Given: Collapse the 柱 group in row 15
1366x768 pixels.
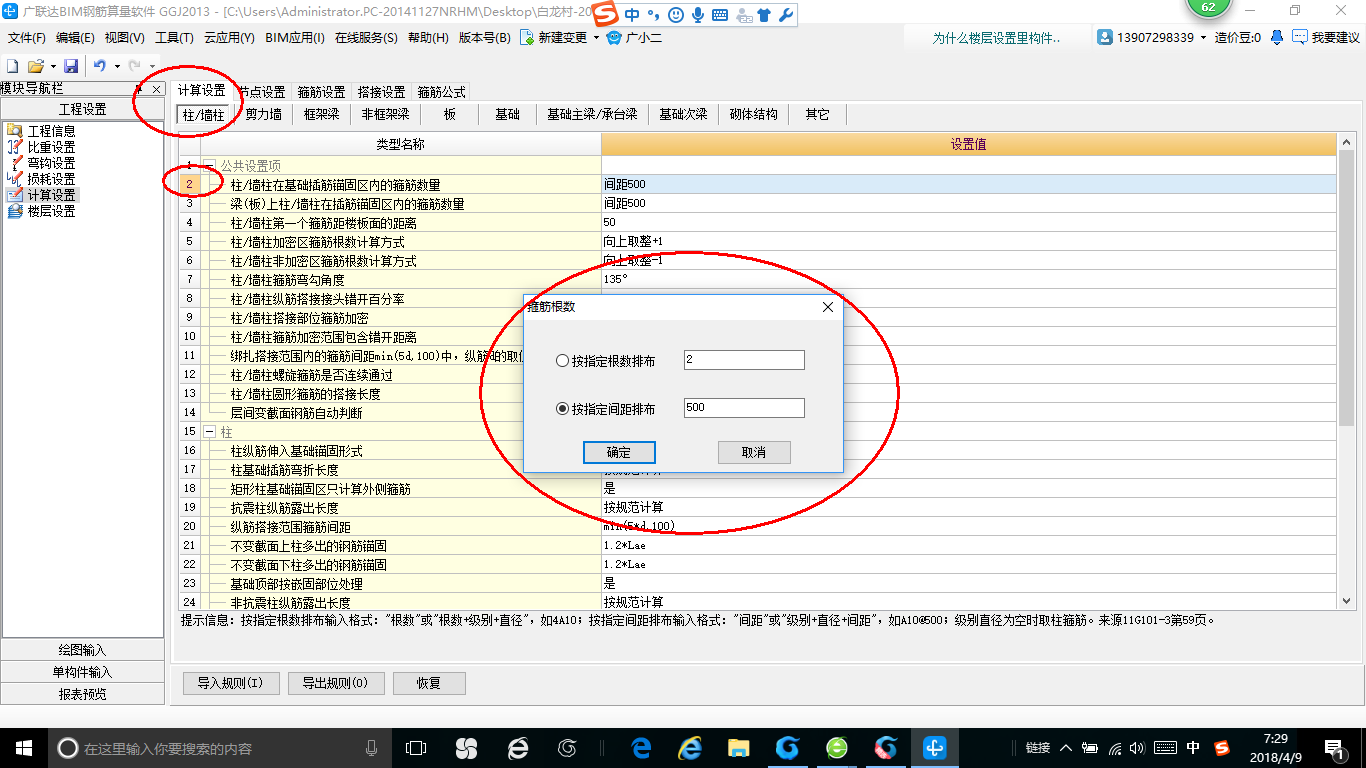Looking at the screenshot, I should (x=209, y=432).
